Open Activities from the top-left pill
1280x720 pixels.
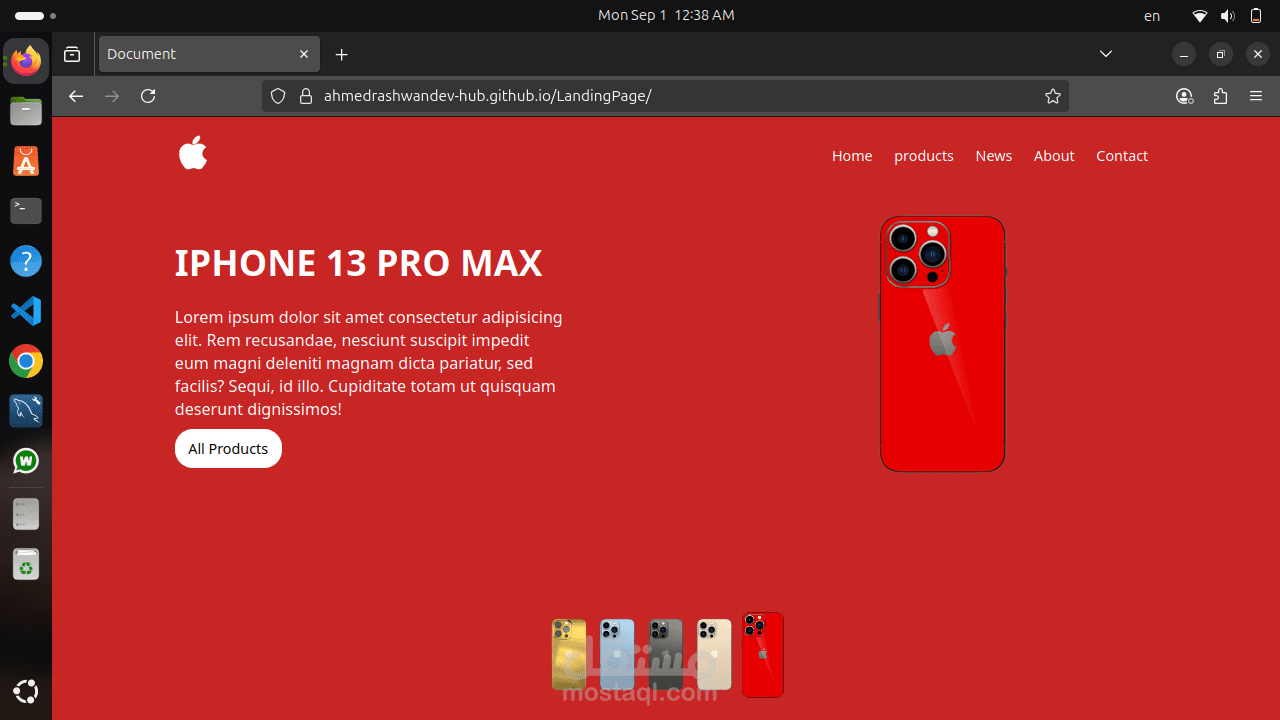pyautogui.click(x=36, y=16)
